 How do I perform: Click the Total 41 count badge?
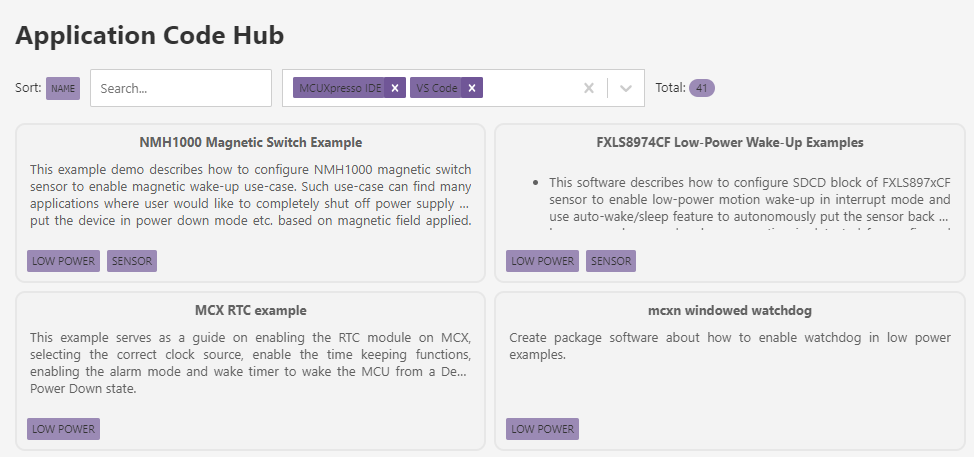[x=701, y=88]
